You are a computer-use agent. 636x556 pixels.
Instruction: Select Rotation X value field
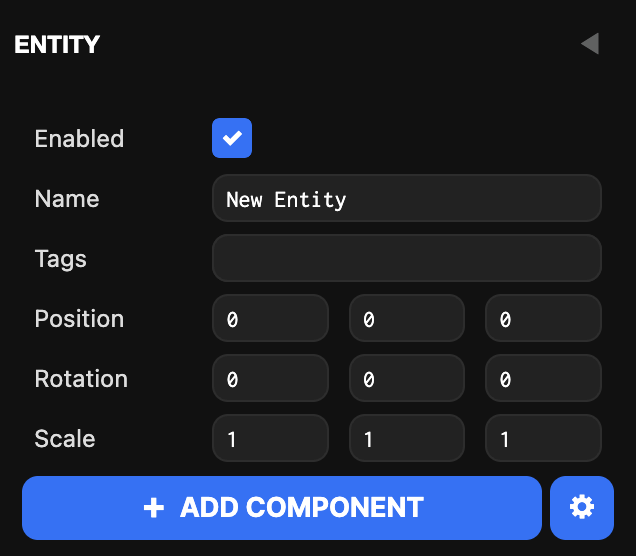271,378
